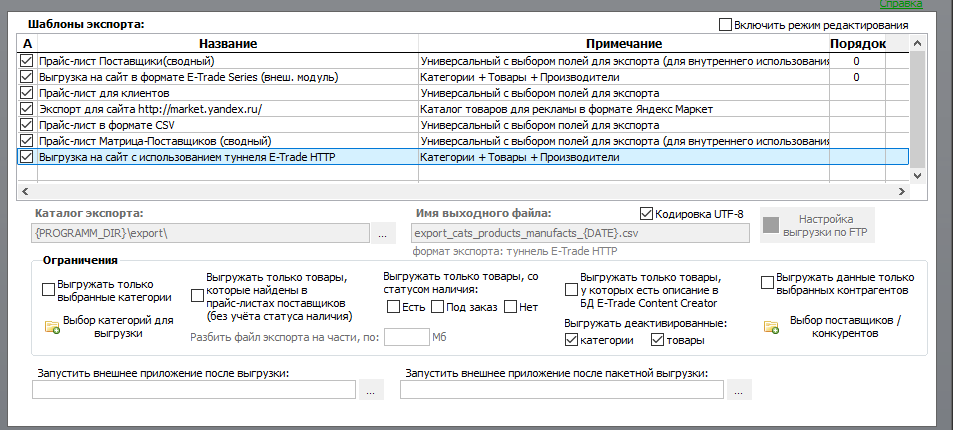The height and width of the screenshot is (430, 953).
Task: Enable Включить режим редактирования checkbox
Action: (x=725, y=25)
